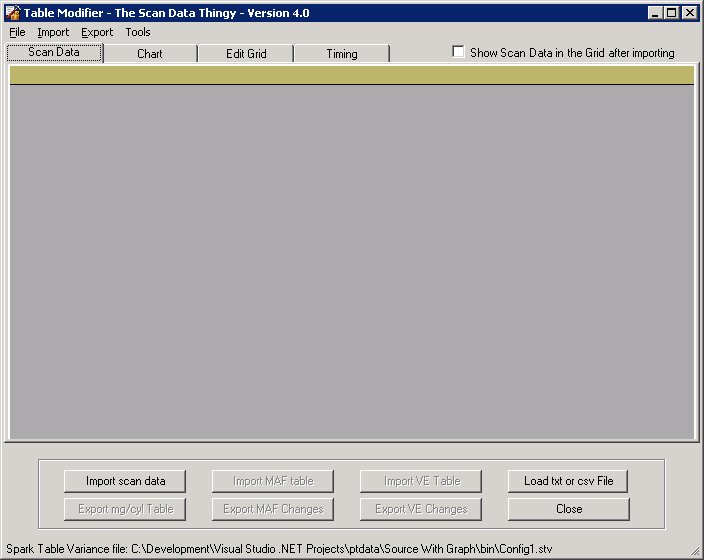Click the Table Modifier app icon in title bar
Image resolution: width=704 pixels, height=560 pixels.
pyautogui.click(x=13, y=13)
